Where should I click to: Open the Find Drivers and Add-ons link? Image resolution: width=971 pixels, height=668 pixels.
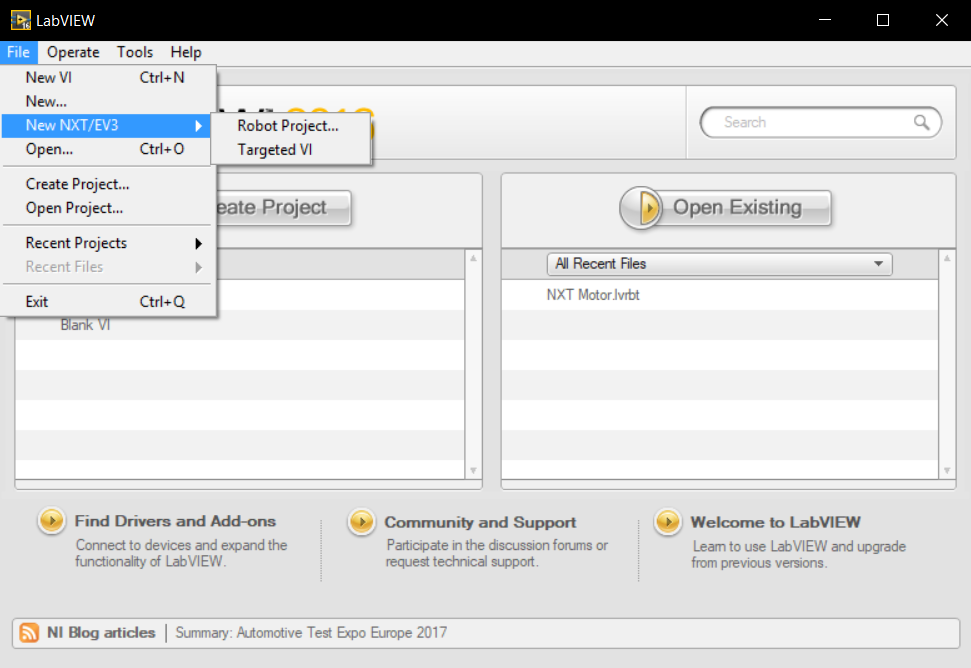coord(175,521)
